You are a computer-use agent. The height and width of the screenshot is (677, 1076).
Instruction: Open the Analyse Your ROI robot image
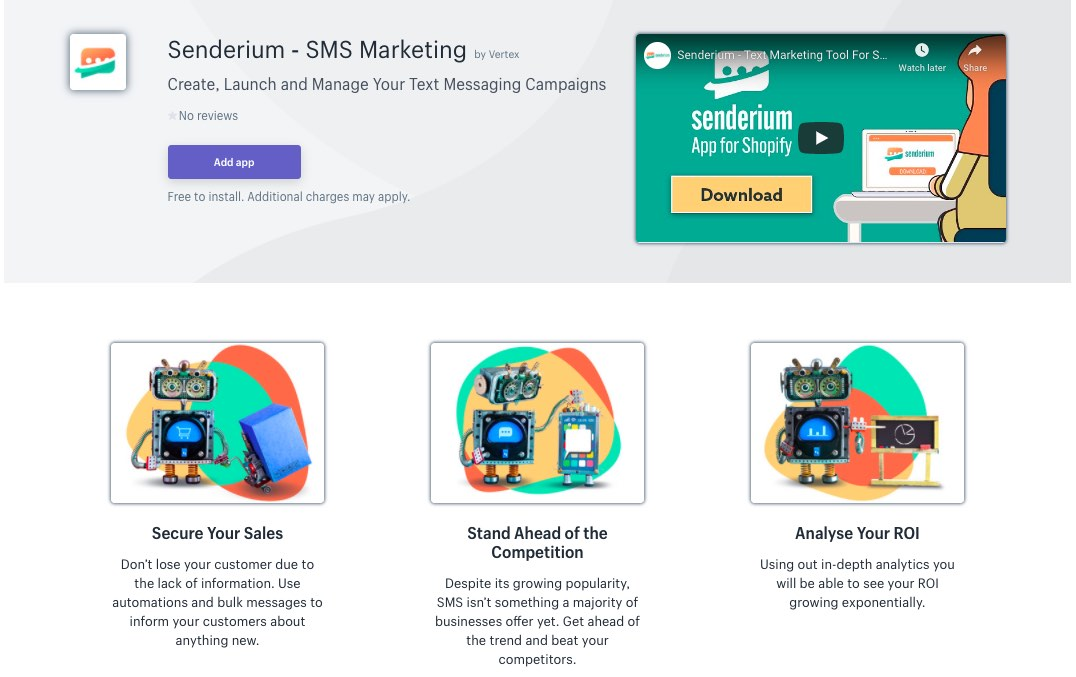tap(857, 423)
